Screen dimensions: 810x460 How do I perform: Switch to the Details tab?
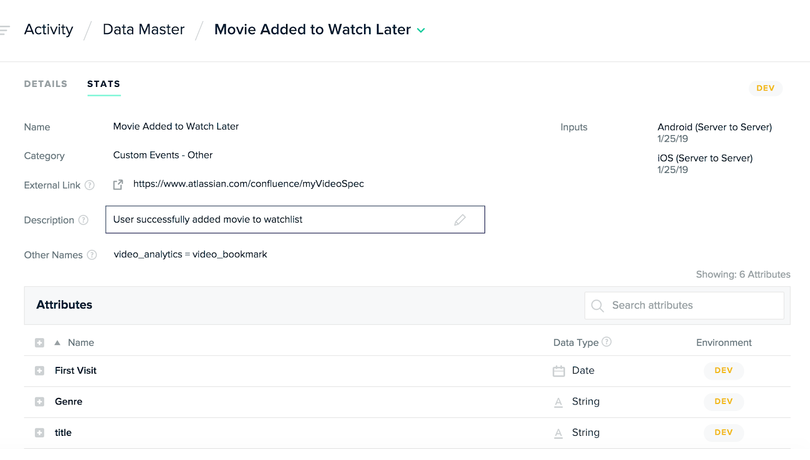click(x=45, y=84)
